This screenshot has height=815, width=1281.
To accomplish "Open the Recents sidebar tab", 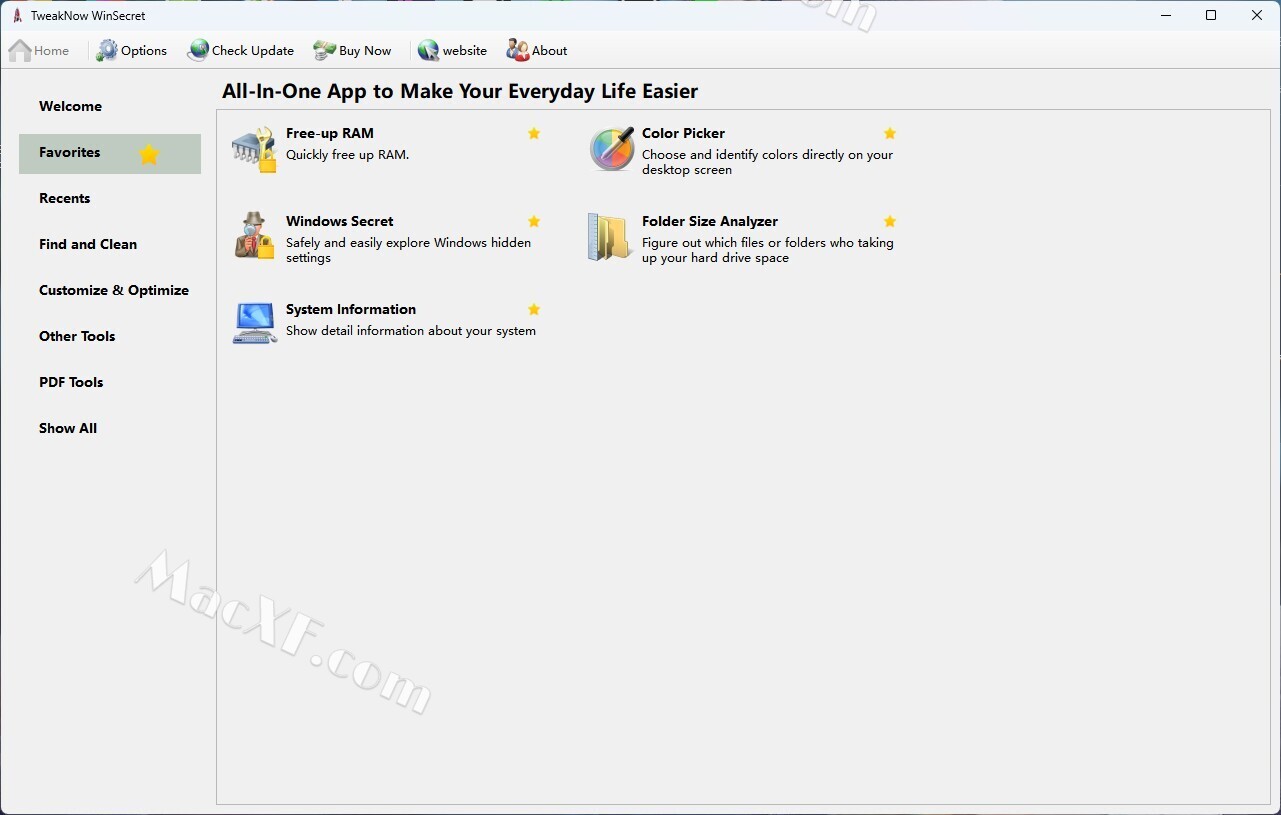I will click(x=110, y=198).
